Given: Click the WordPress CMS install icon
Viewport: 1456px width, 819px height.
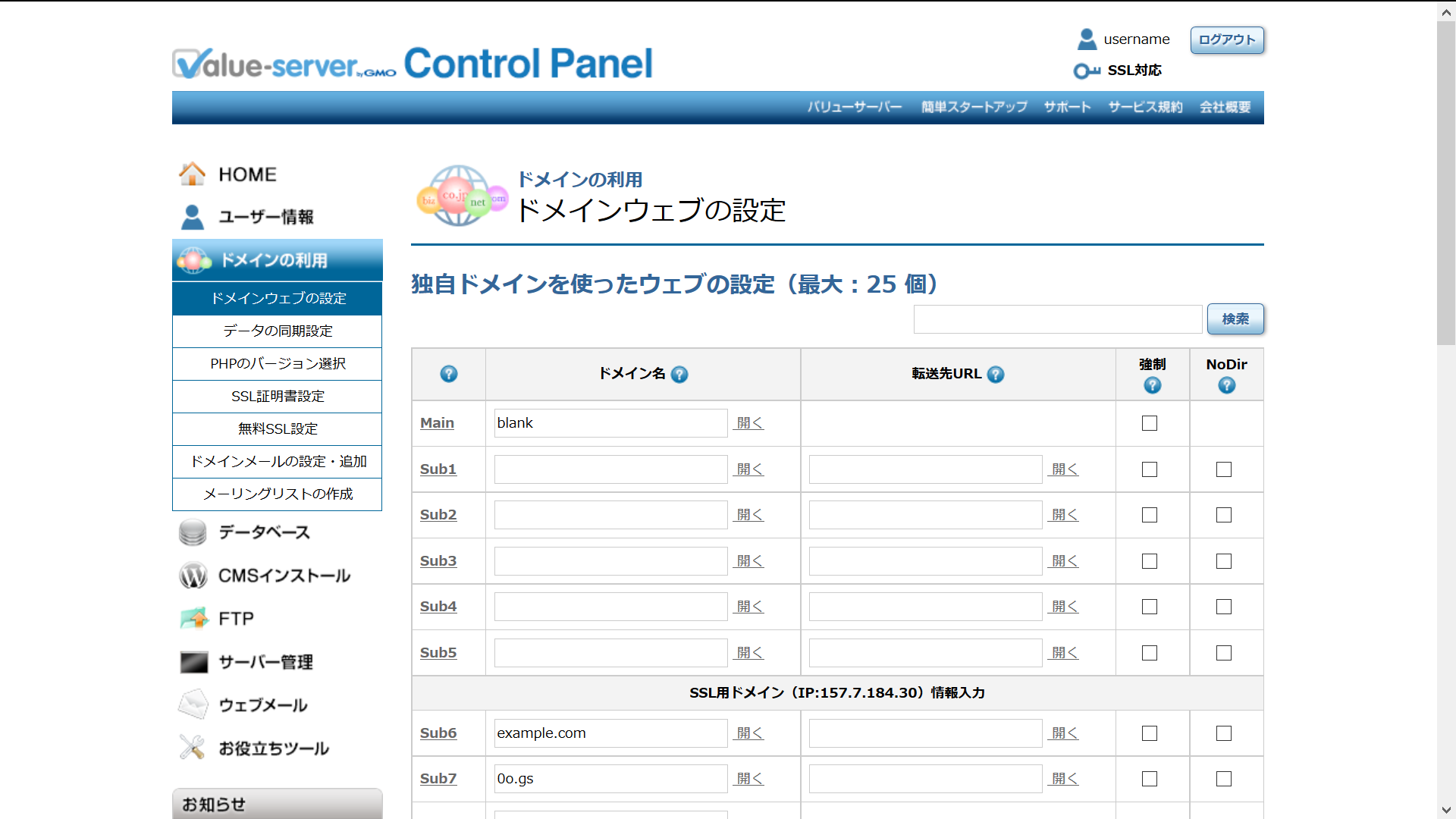Looking at the screenshot, I should click(193, 576).
